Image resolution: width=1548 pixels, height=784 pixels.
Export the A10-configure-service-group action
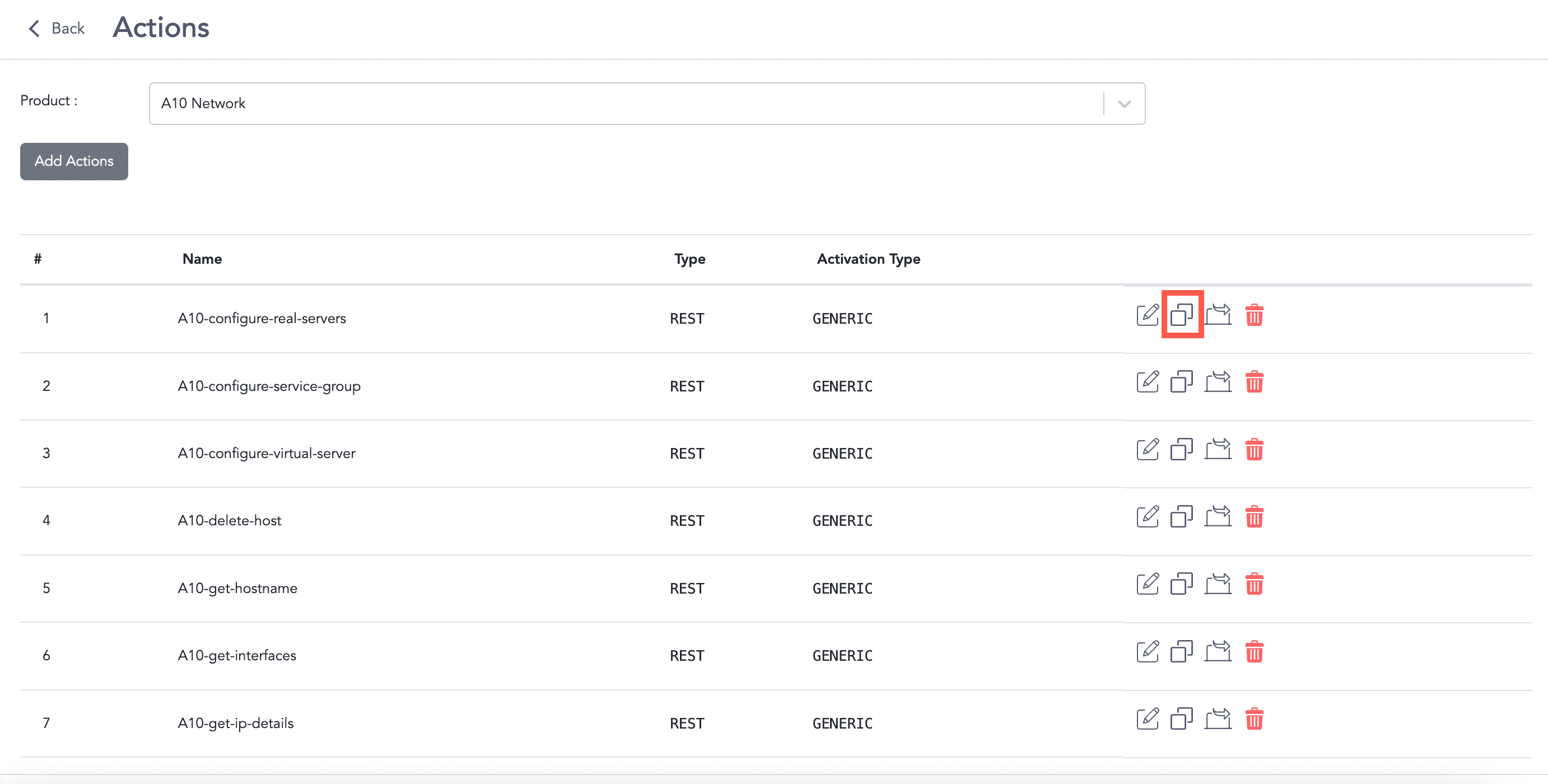pyautogui.click(x=1218, y=381)
